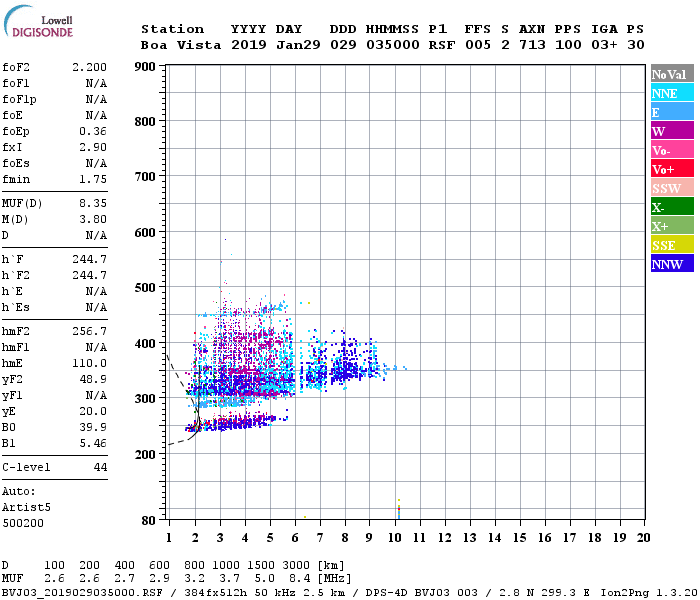
Task: Click the yE value 20.0
Action: 93,412
